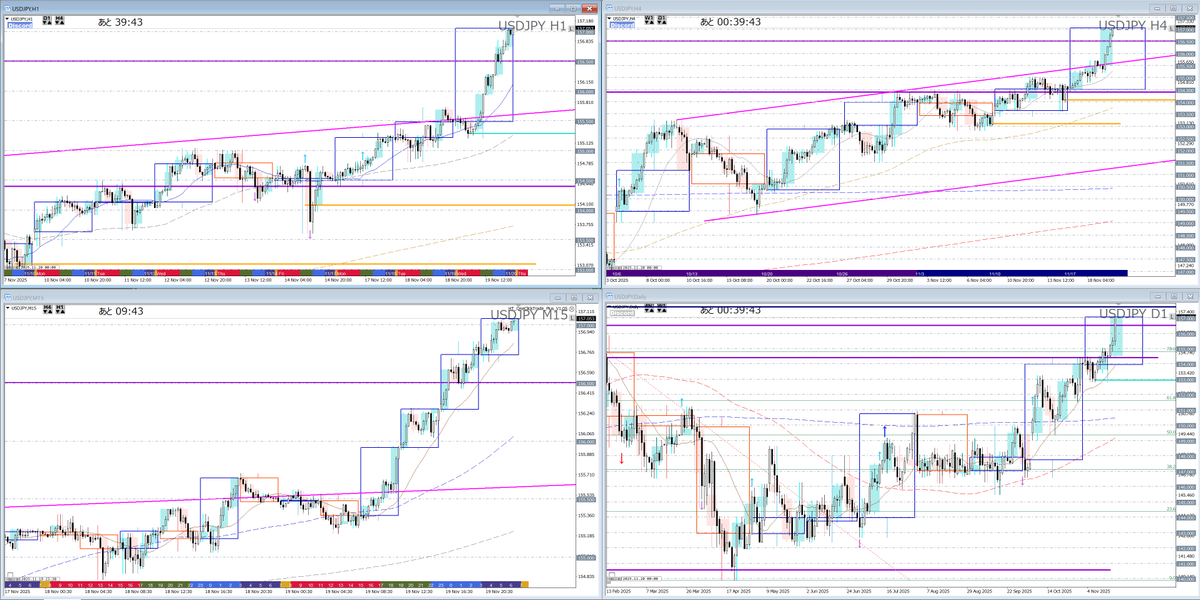
Task: Click the W1 timeframe icon in H4 chart
Action: click(648, 19)
